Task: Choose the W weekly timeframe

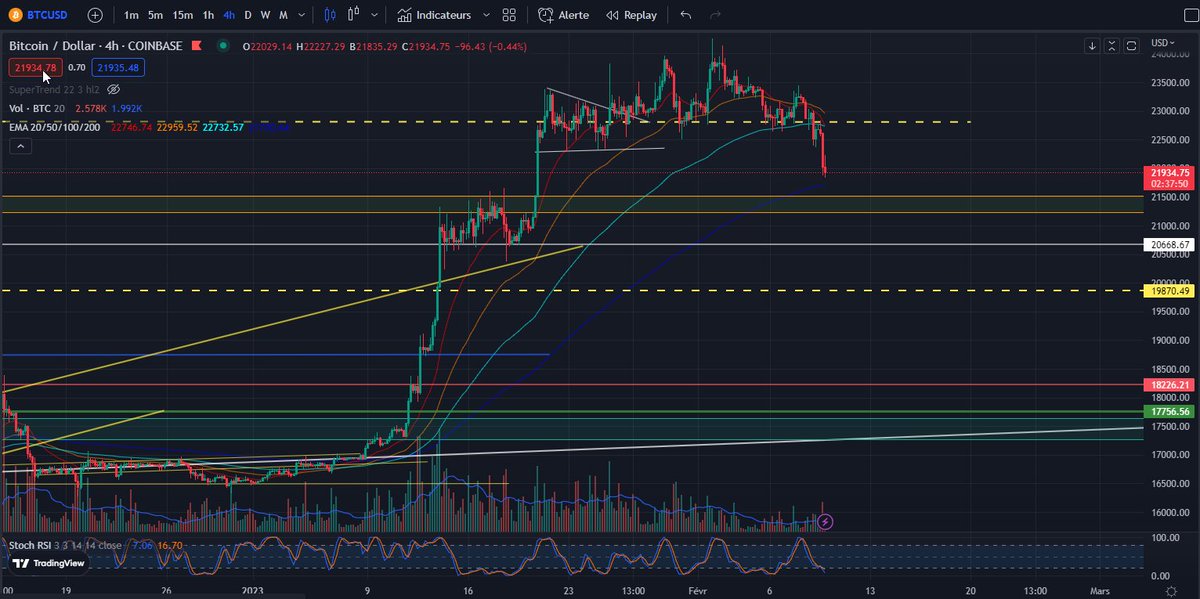Action: pyautogui.click(x=265, y=15)
